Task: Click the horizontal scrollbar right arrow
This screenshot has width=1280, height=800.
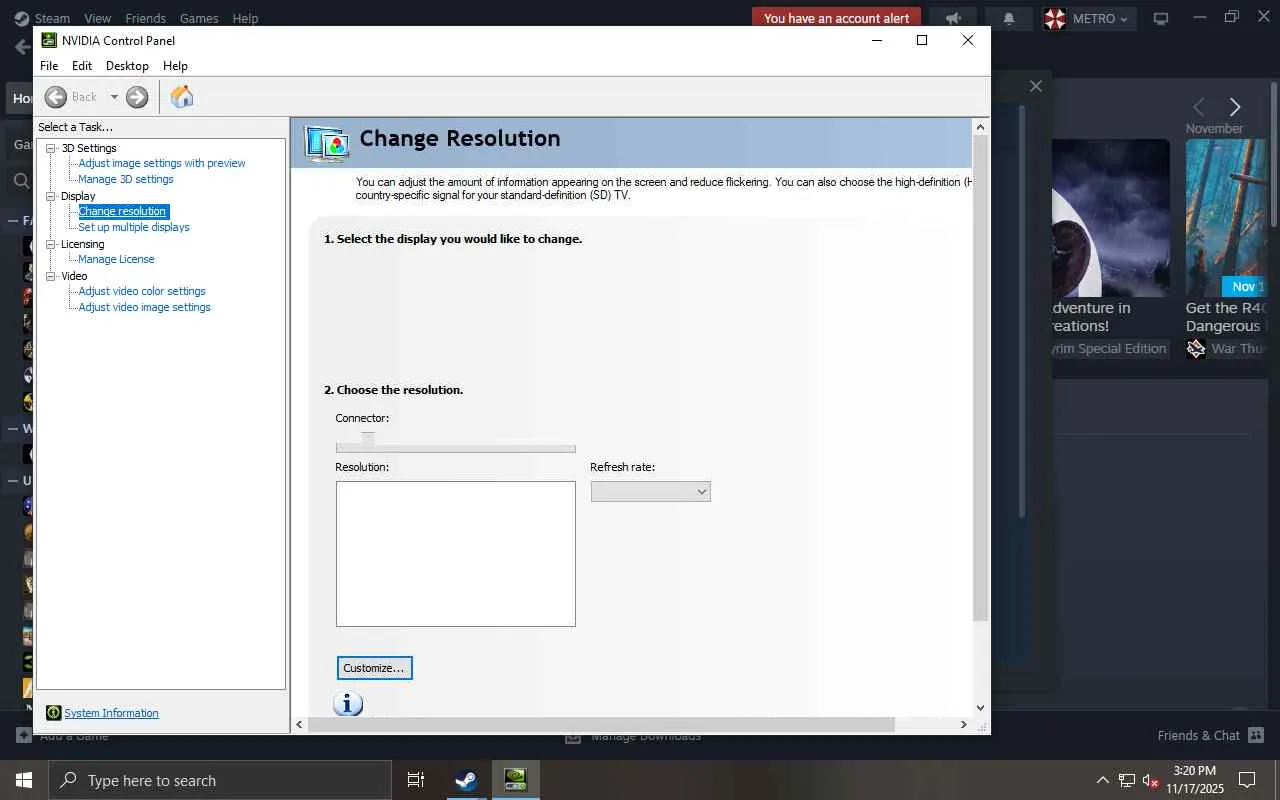Action: point(964,724)
